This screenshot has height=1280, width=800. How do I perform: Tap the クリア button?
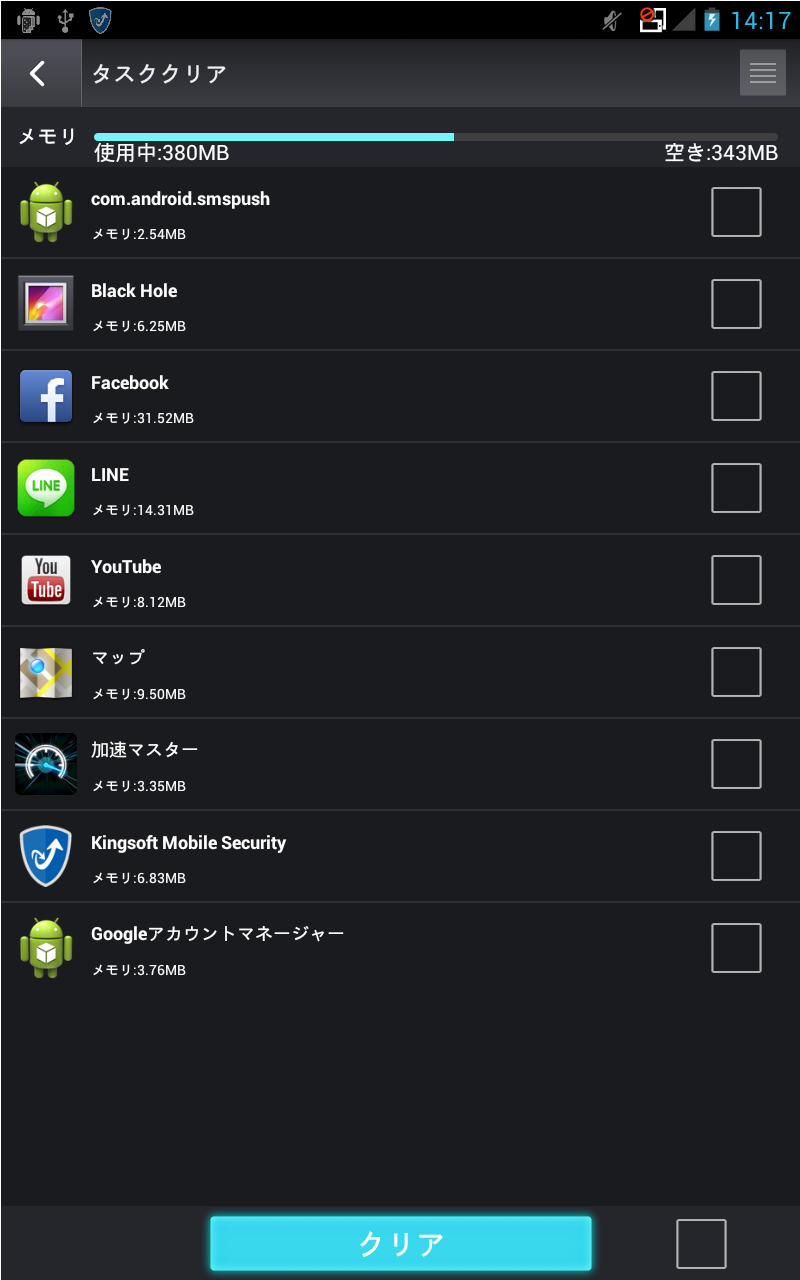pyautogui.click(x=401, y=1244)
